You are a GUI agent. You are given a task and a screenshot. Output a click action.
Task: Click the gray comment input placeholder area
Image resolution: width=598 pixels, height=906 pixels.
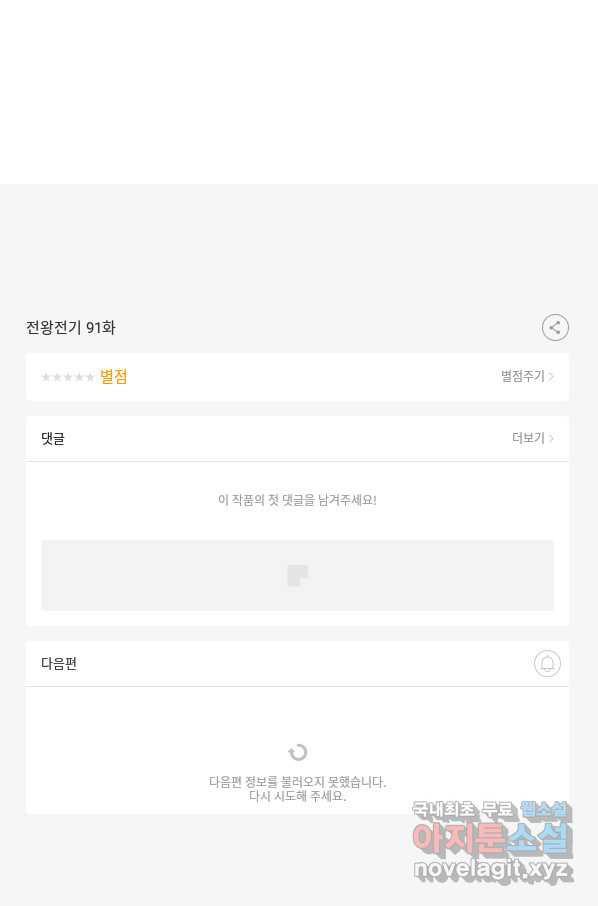pos(298,575)
